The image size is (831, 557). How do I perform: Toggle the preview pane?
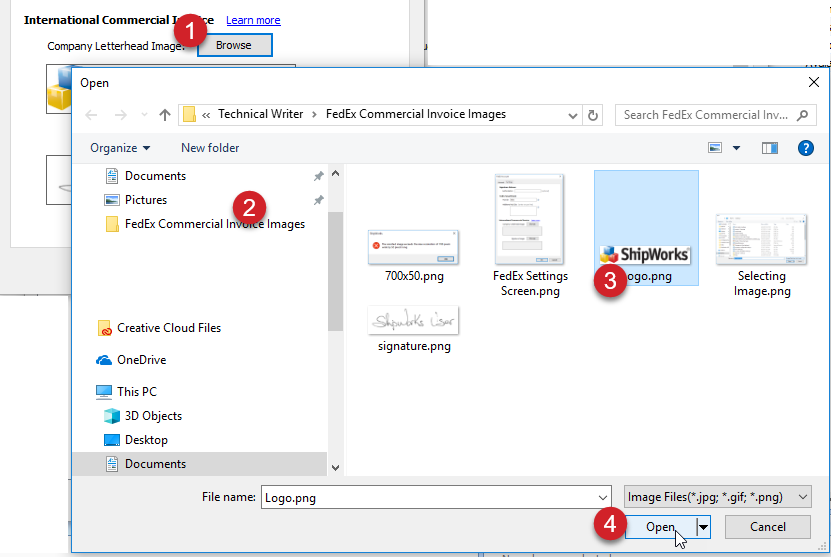tap(770, 148)
